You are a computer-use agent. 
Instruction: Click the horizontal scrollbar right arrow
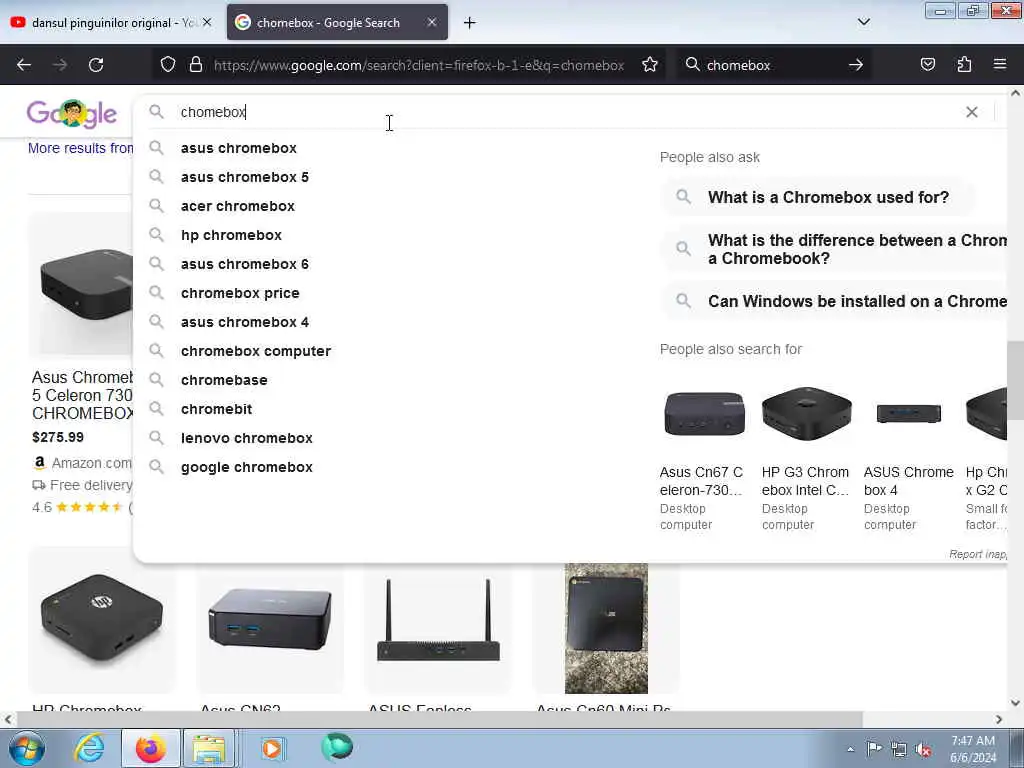(999, 719)
